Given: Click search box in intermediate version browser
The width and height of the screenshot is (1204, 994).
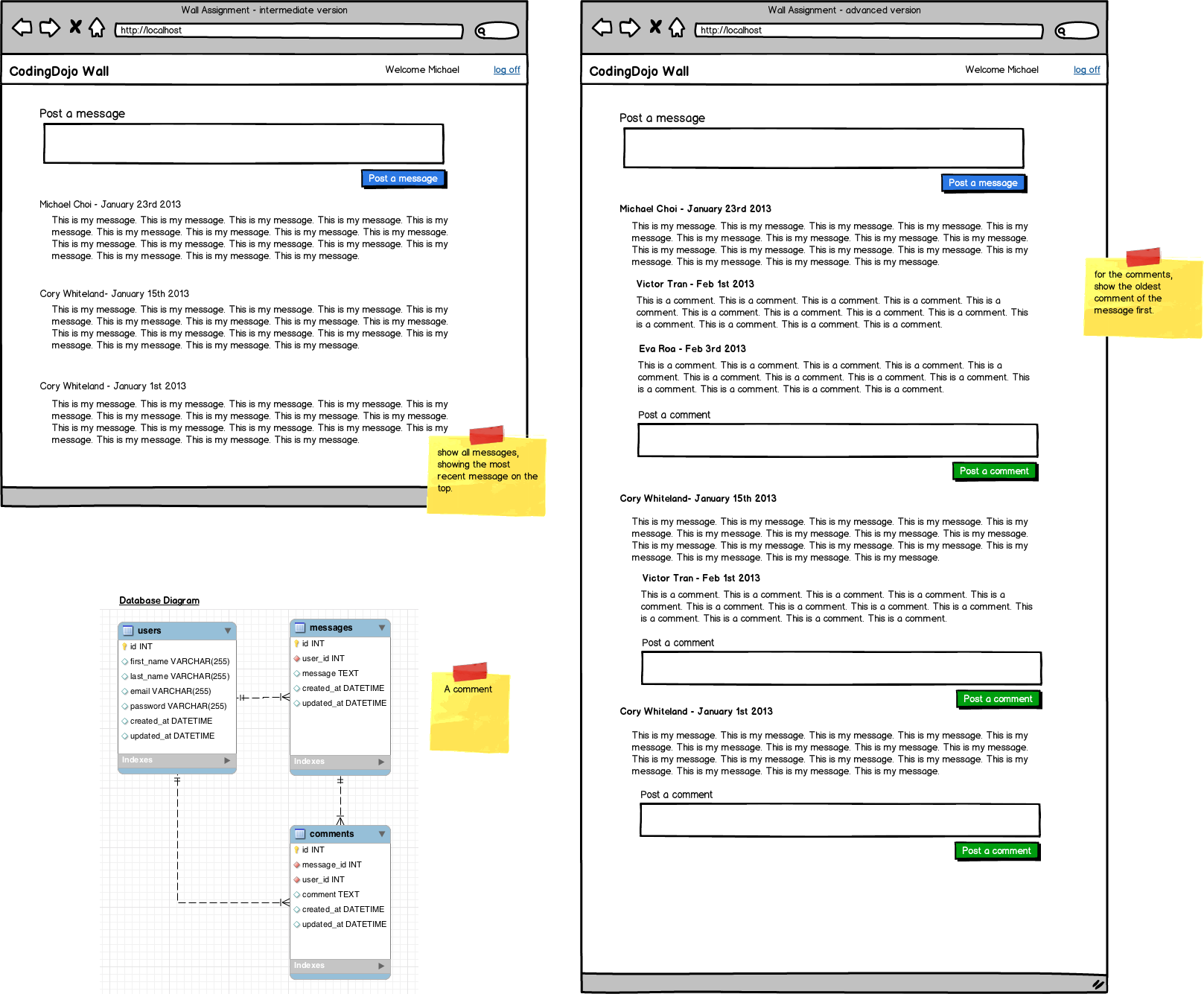Looking at the screenshot, I should (x=497, y=31).
